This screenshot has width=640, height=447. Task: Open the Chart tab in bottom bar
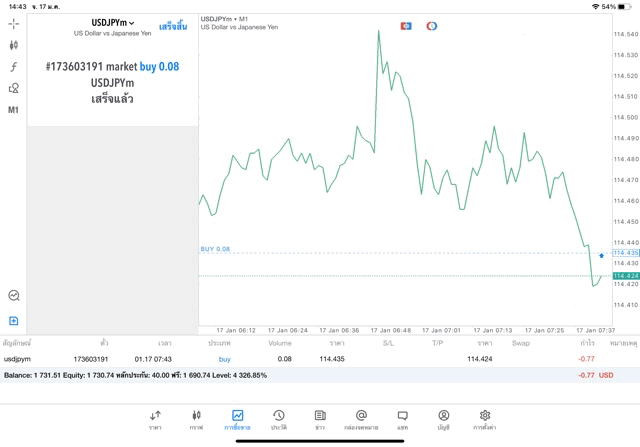click(x=196, y=420)
